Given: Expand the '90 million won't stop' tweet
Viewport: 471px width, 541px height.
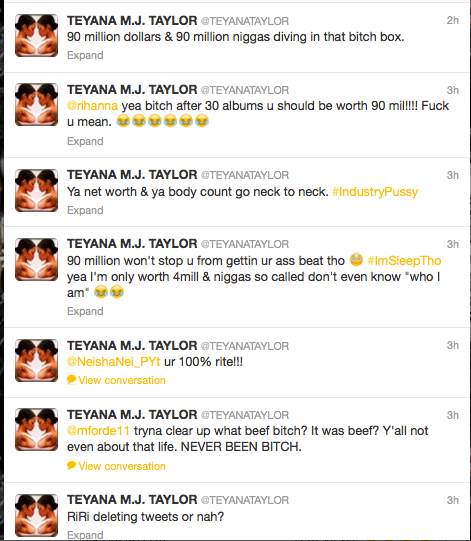Looking at the screenshot, I should 85,311.
